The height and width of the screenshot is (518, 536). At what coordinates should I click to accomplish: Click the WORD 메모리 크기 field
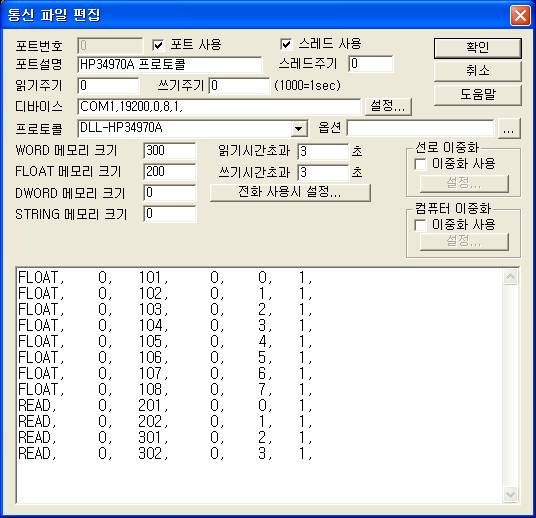click(x=170, y=151)
